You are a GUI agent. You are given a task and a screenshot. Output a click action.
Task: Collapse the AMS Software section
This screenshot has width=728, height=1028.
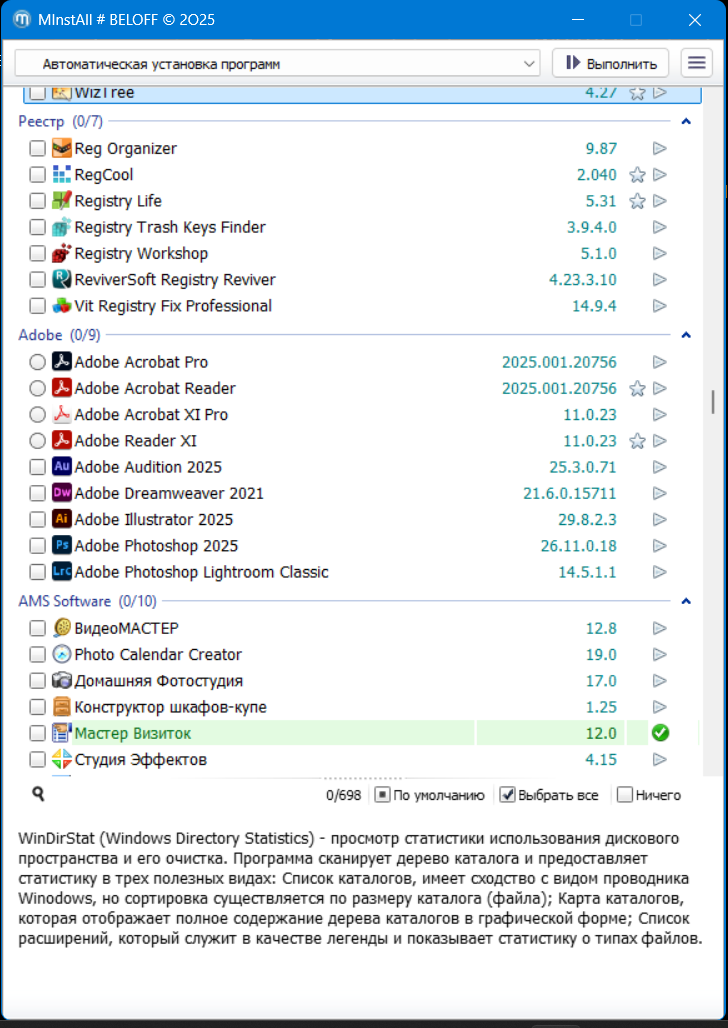(686, 602)
